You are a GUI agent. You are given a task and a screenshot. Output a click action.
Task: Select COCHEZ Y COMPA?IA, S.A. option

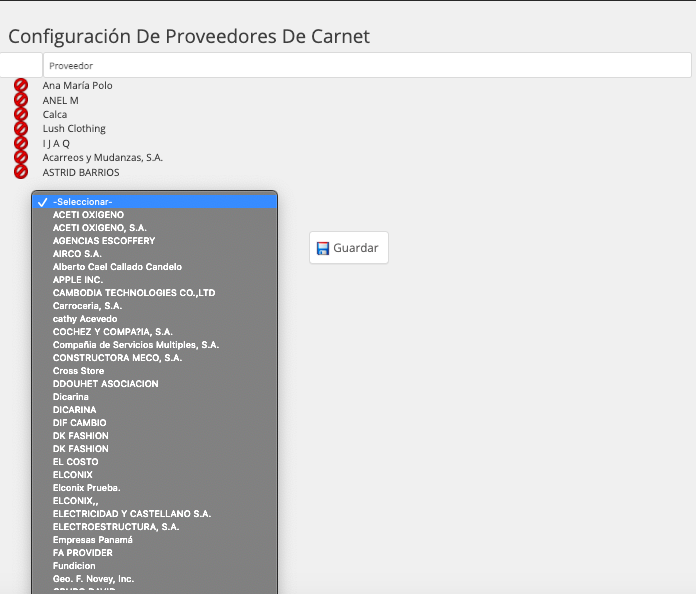pos(154,332)
